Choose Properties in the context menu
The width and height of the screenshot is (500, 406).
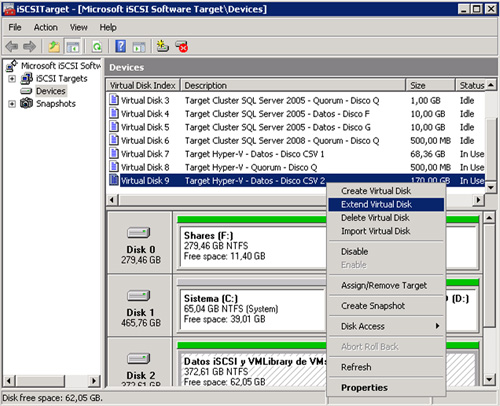(x=386, y=387)
